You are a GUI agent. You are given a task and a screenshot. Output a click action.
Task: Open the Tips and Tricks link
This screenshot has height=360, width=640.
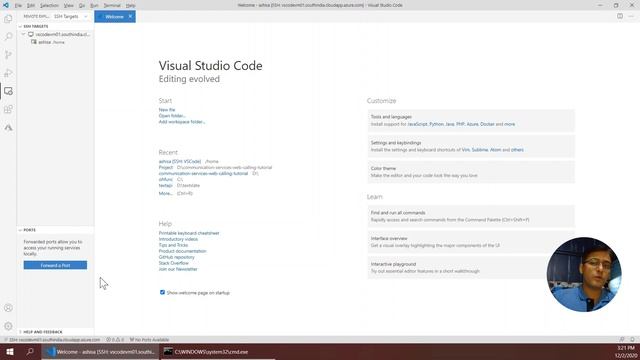tap(173, 245)
